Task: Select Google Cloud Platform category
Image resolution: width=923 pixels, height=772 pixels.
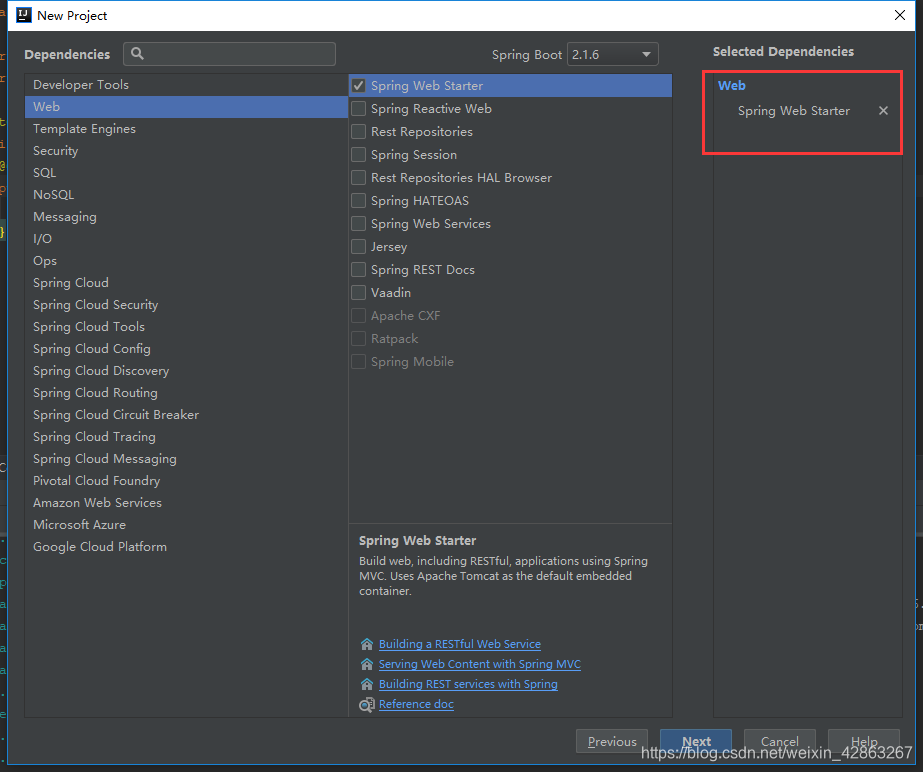Action: tap(186, 546)
